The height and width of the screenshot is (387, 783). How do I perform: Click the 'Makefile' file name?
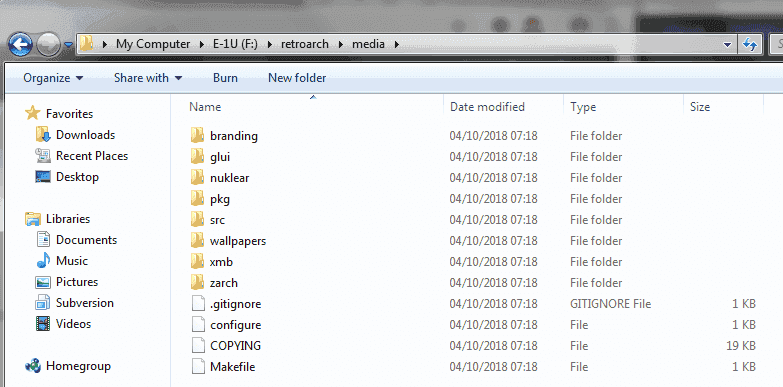(x=233, y=367)
